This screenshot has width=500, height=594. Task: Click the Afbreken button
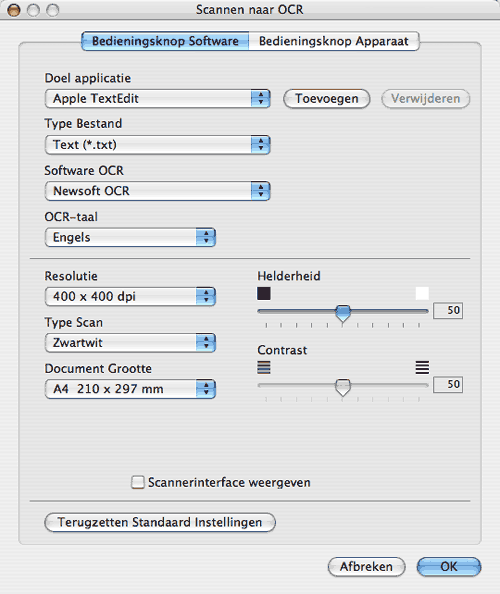[x=366, y=567]
